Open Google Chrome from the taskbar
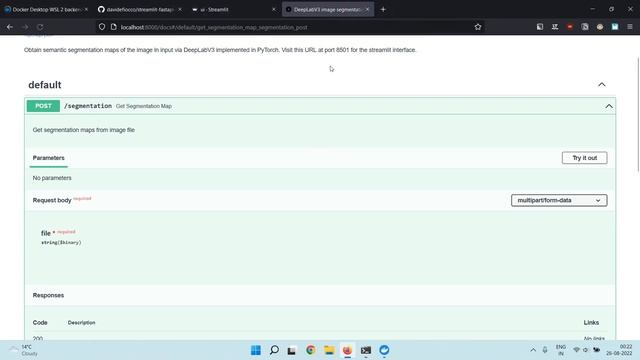640x360 pixels. point(311,350)
